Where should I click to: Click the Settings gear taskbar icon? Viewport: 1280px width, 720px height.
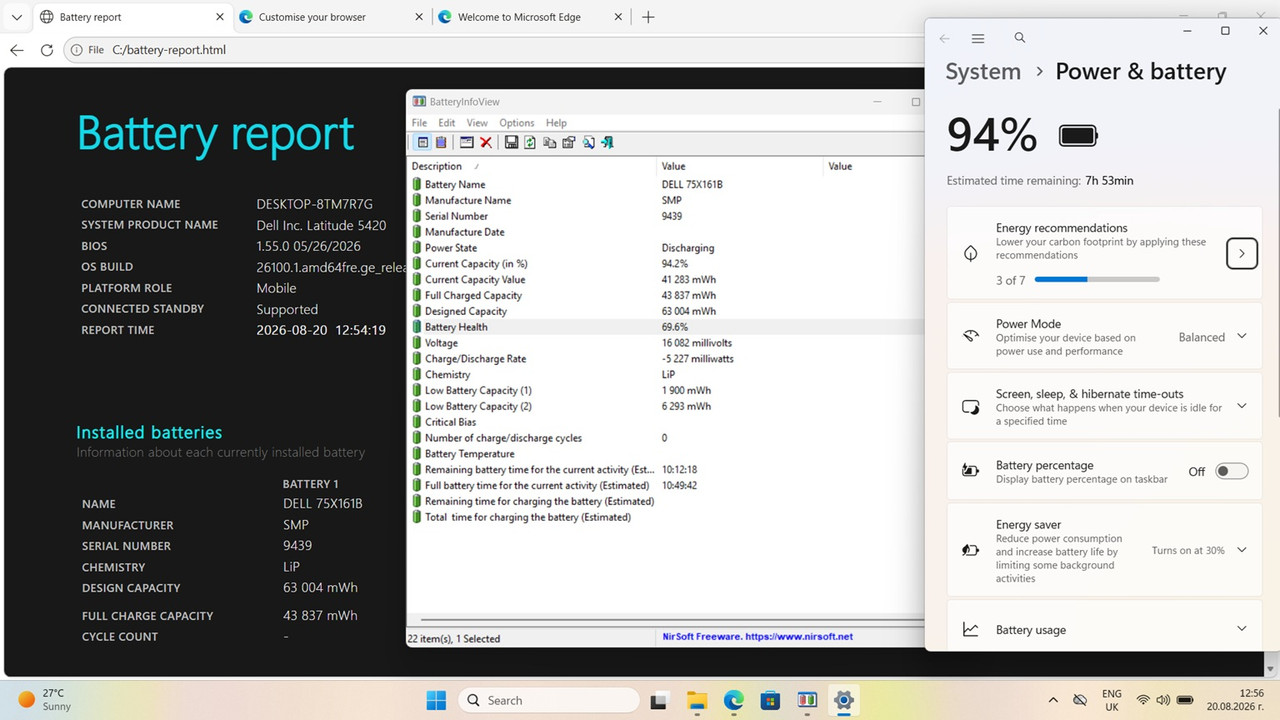pos(844,700)
